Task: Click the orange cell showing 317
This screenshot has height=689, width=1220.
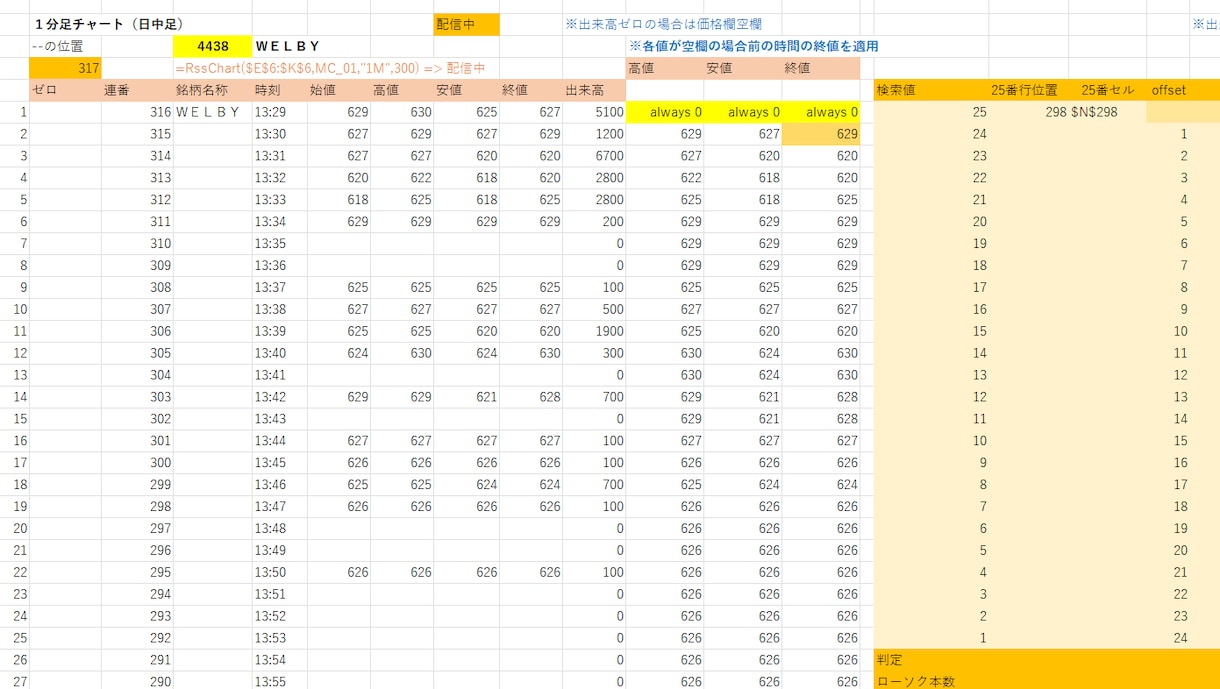Action: point(65,68)
